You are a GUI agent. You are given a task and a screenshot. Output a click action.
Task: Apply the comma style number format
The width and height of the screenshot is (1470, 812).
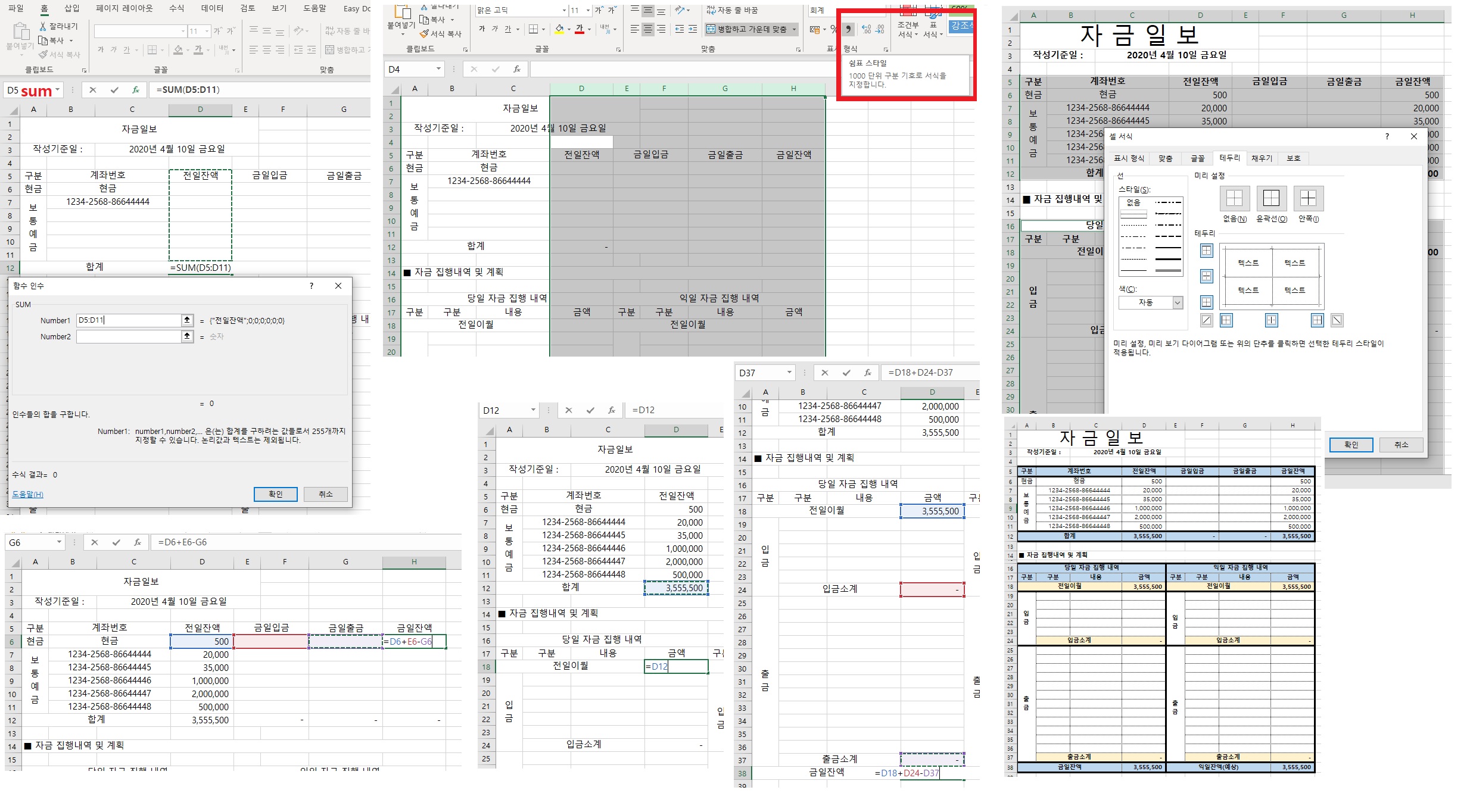click(848, 29)
